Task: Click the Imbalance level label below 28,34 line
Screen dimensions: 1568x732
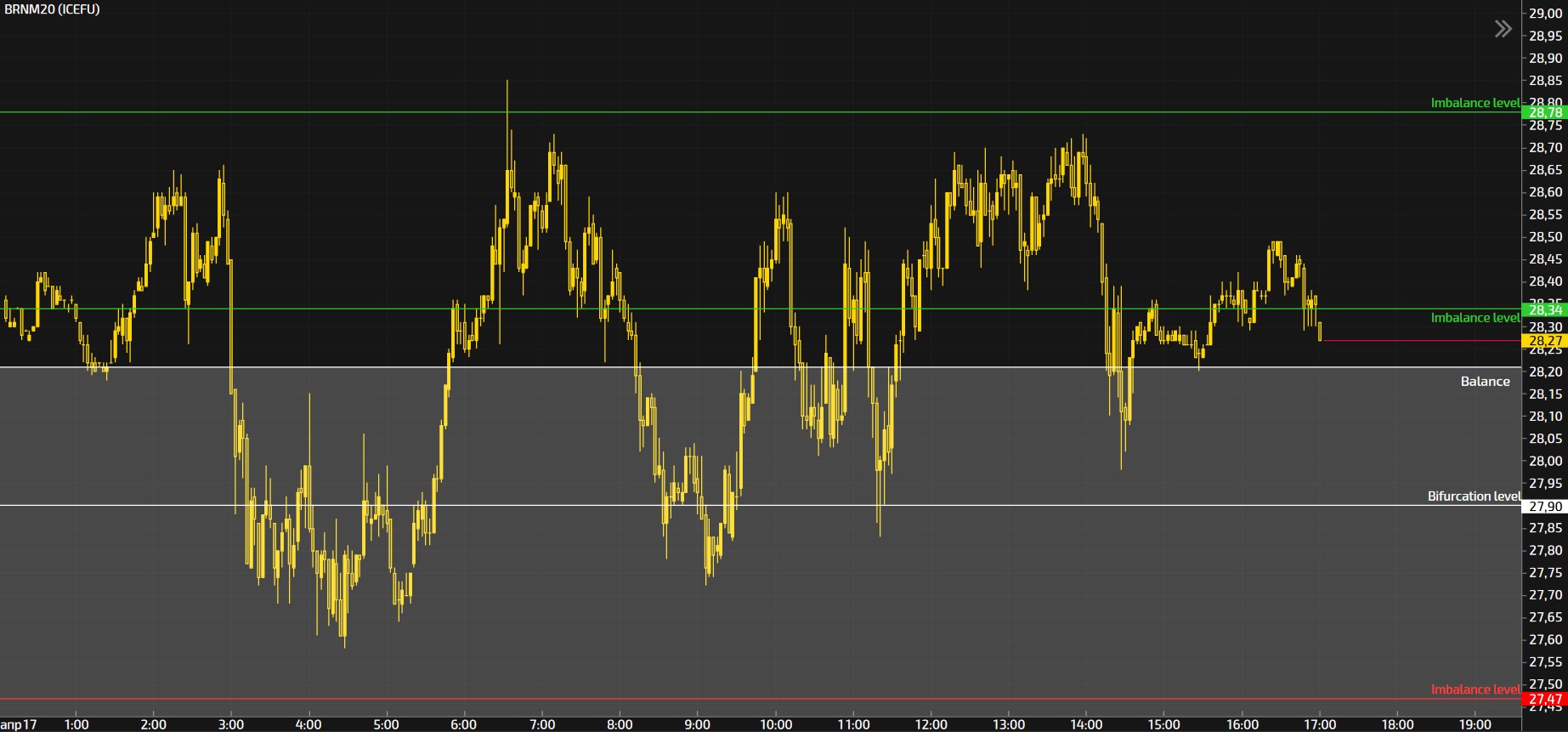Action: (1475, 318)
